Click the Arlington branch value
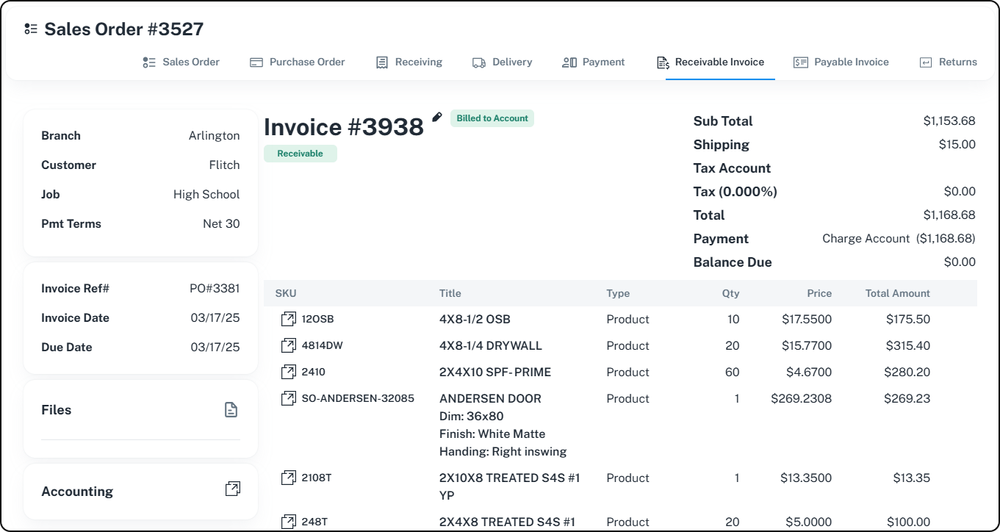Screen dimensions: 1000x532 214,135
